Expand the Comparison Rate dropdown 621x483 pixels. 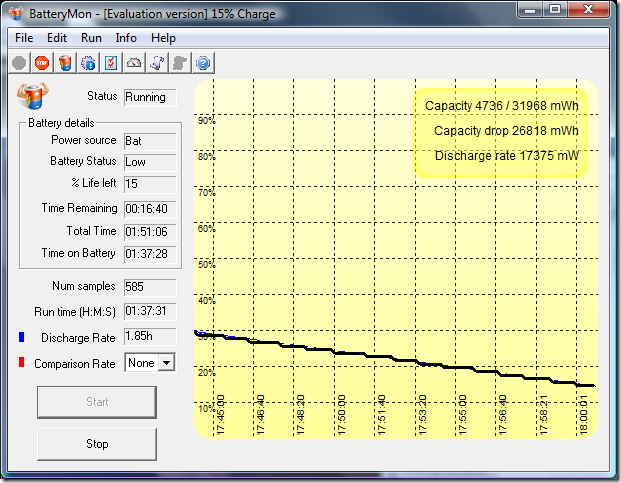pos(165,363)
